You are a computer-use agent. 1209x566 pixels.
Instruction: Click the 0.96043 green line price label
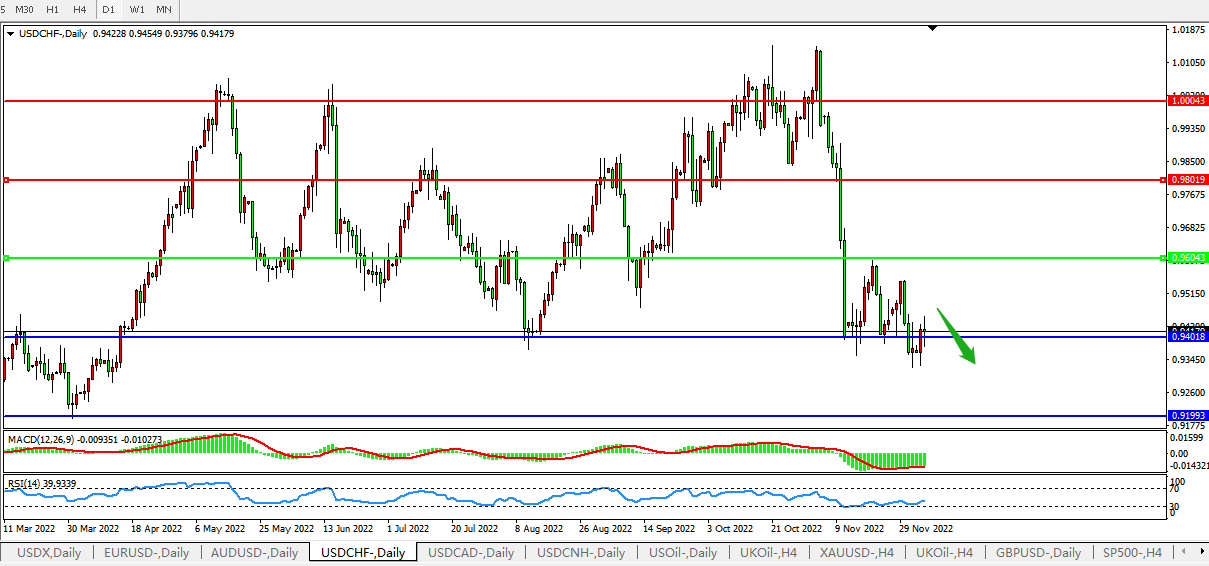coord(1188,258)
